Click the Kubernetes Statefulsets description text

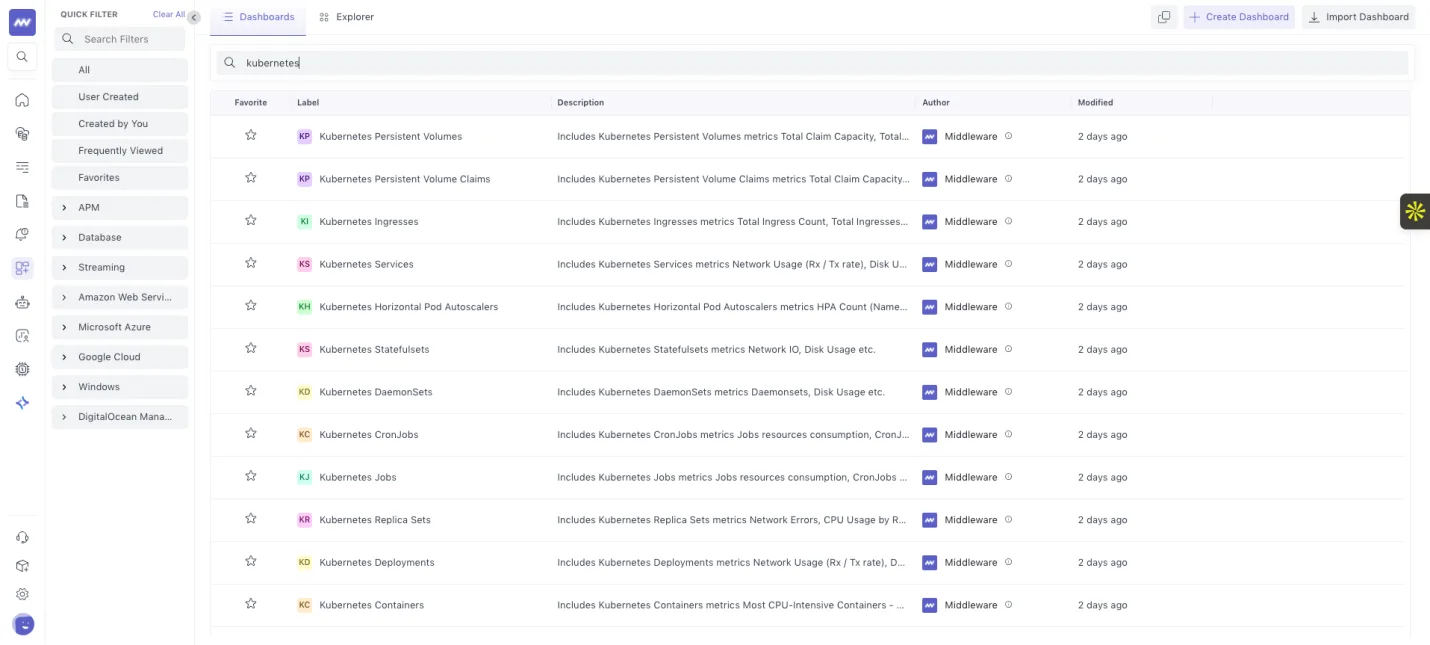pos(716,350)
